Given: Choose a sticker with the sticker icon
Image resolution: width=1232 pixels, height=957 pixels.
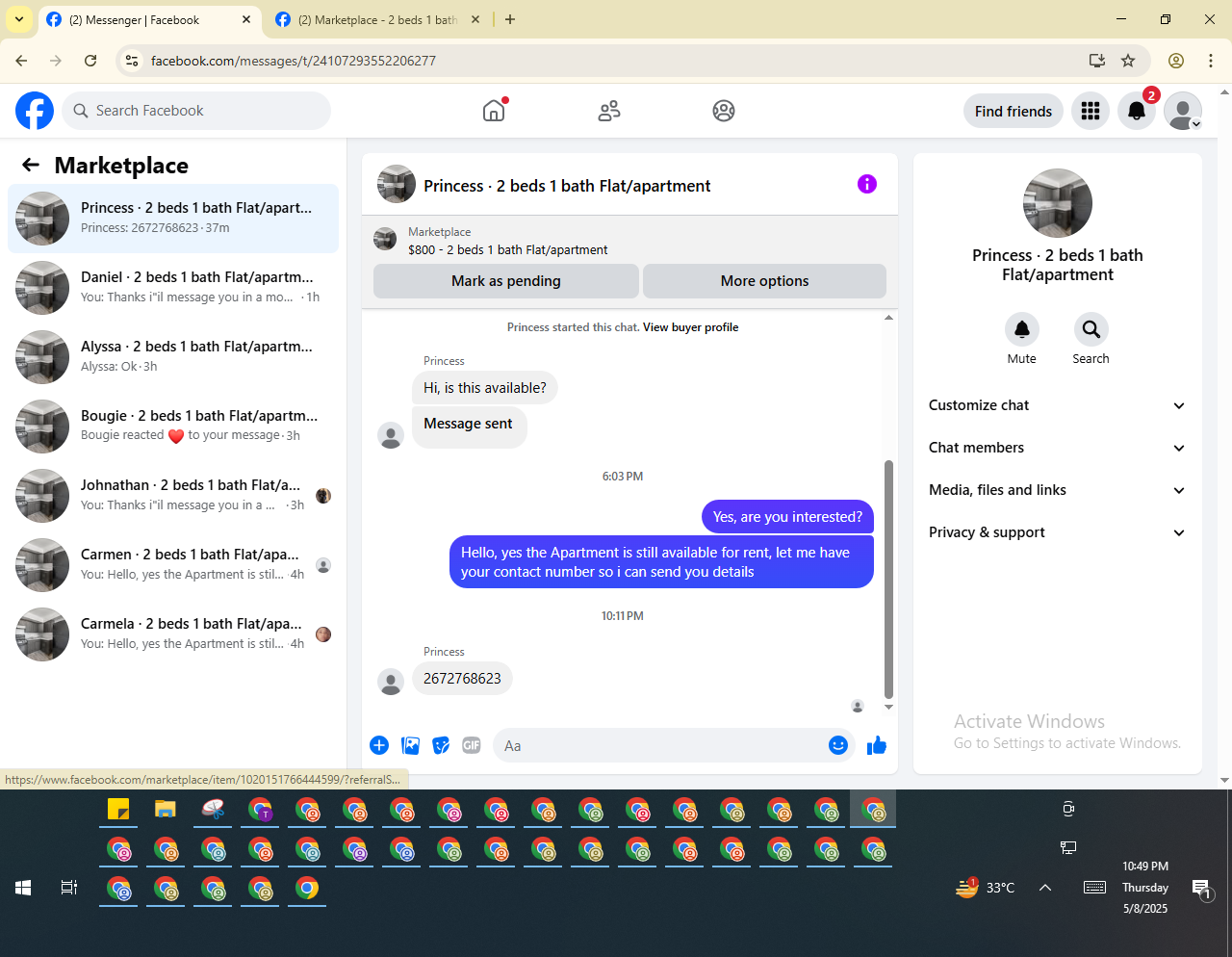Looking at the screenshot, I should pos(441,745).
